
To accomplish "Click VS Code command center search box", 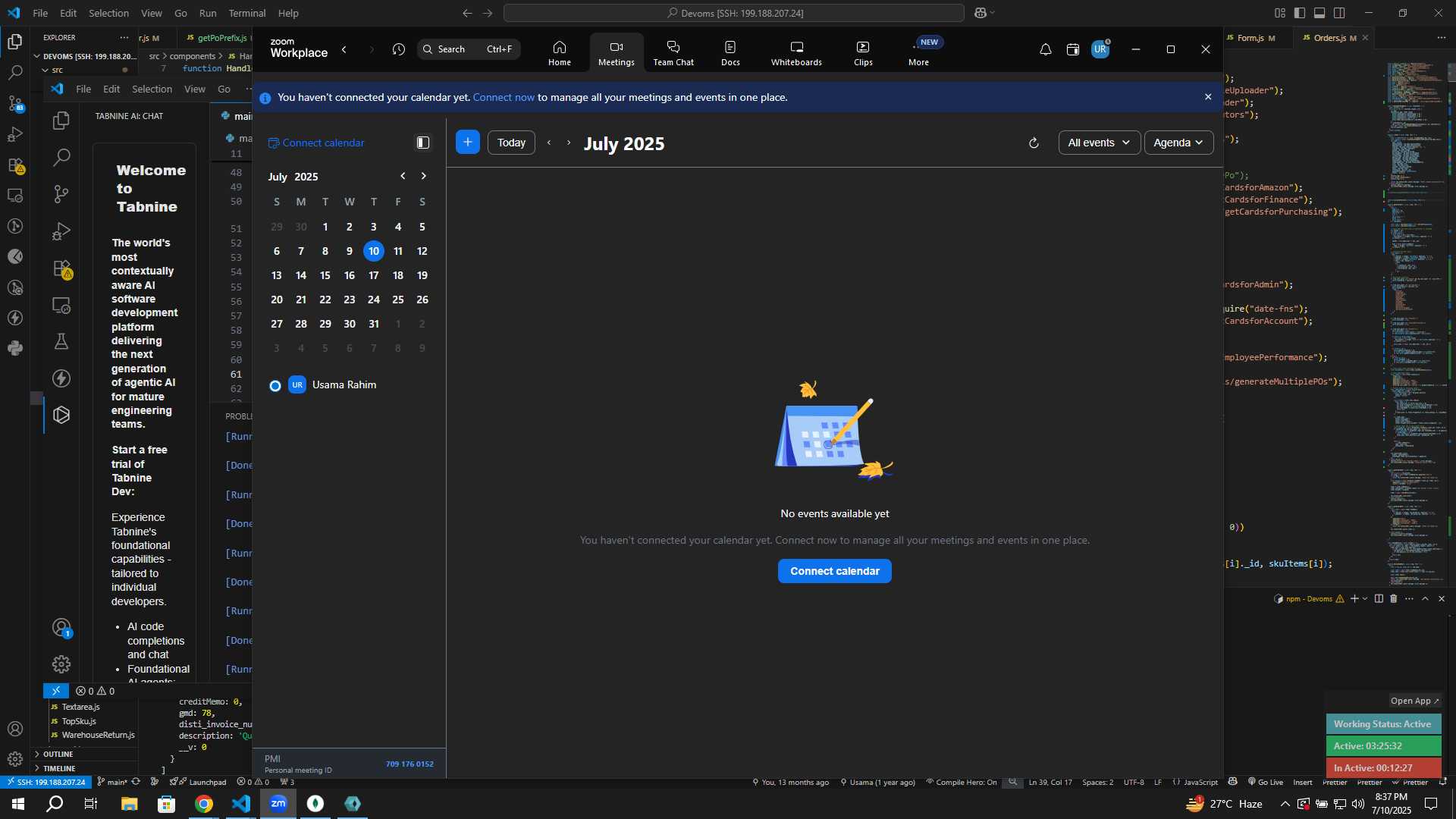I will pos(734,13).
